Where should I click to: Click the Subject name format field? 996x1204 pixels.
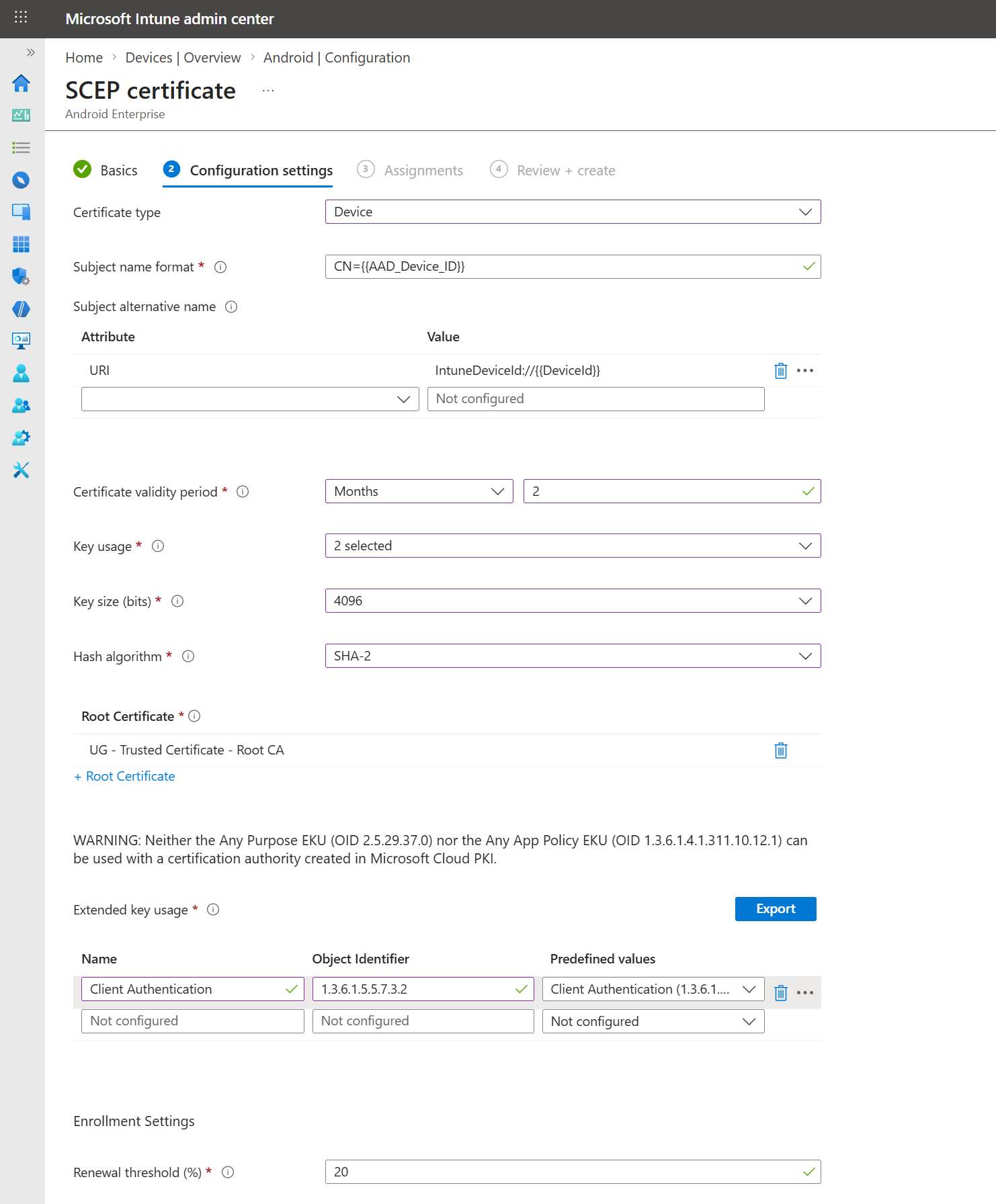click(573, 267)
